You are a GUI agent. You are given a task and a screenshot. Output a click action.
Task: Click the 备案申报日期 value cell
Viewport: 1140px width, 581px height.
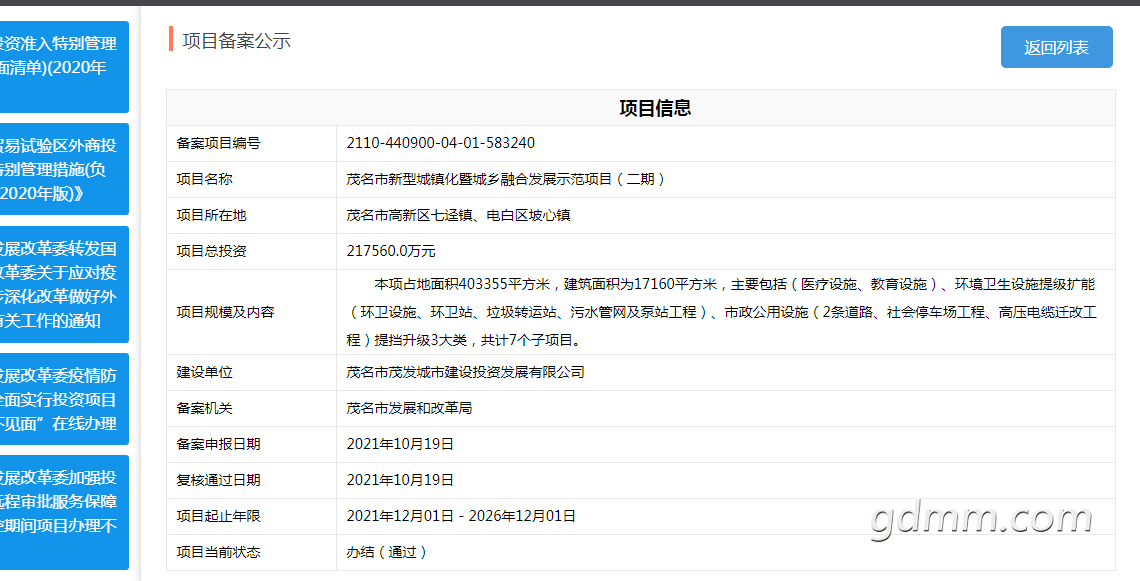726,444
